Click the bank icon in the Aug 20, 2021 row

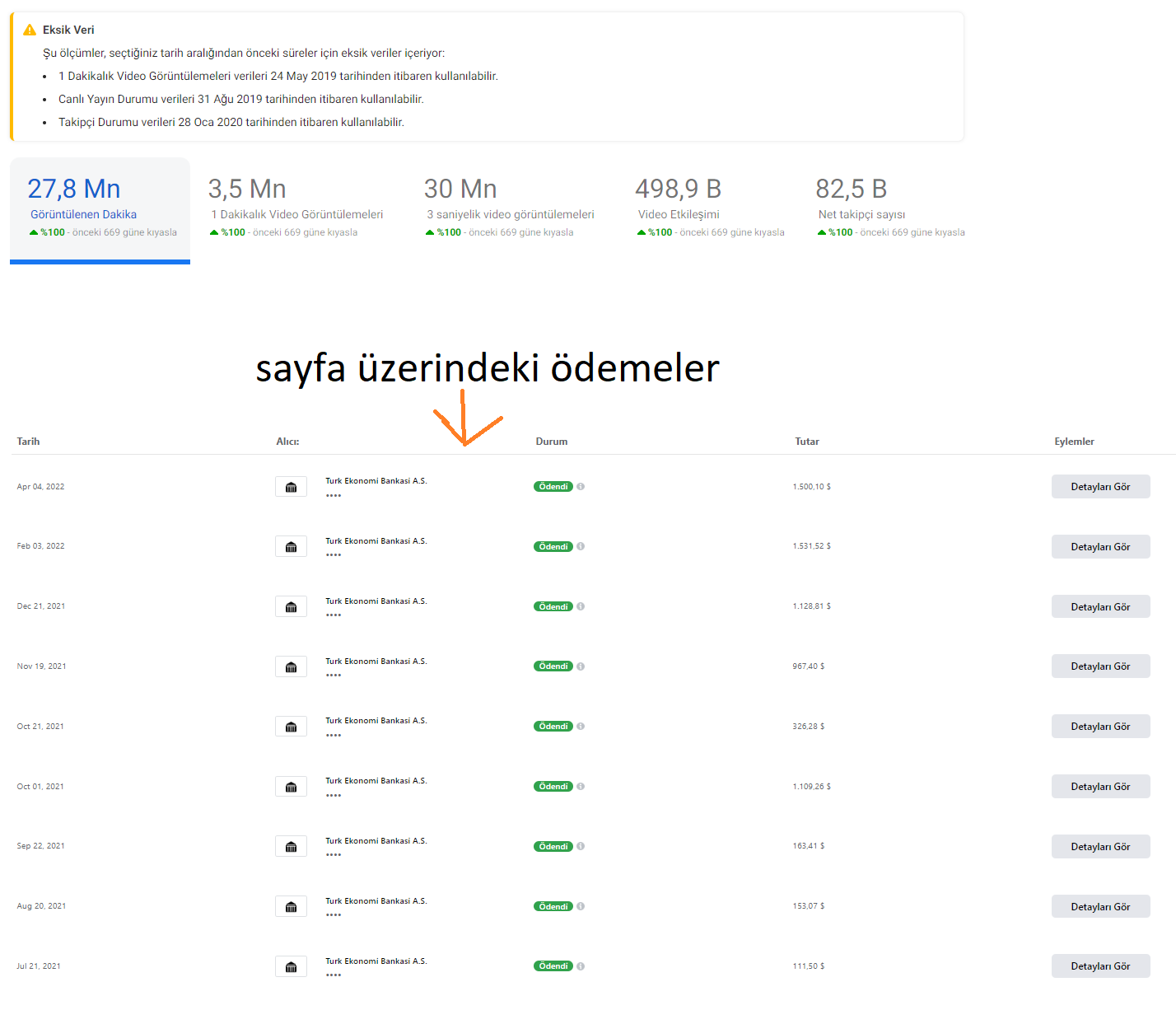pyautogui.click(x=291, y=907)
